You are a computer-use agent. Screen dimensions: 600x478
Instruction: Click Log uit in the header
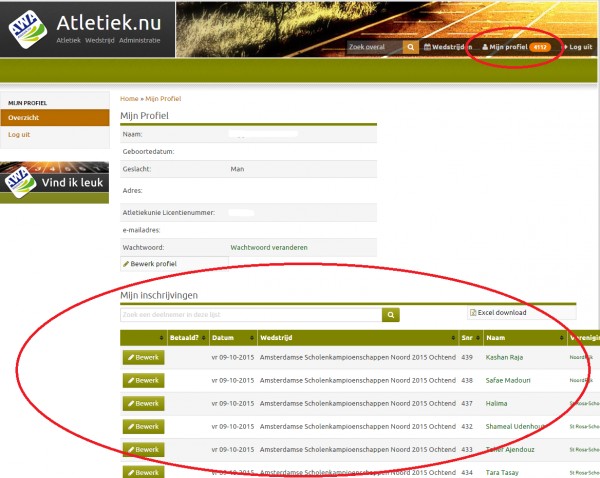click(x=579, y=47)
